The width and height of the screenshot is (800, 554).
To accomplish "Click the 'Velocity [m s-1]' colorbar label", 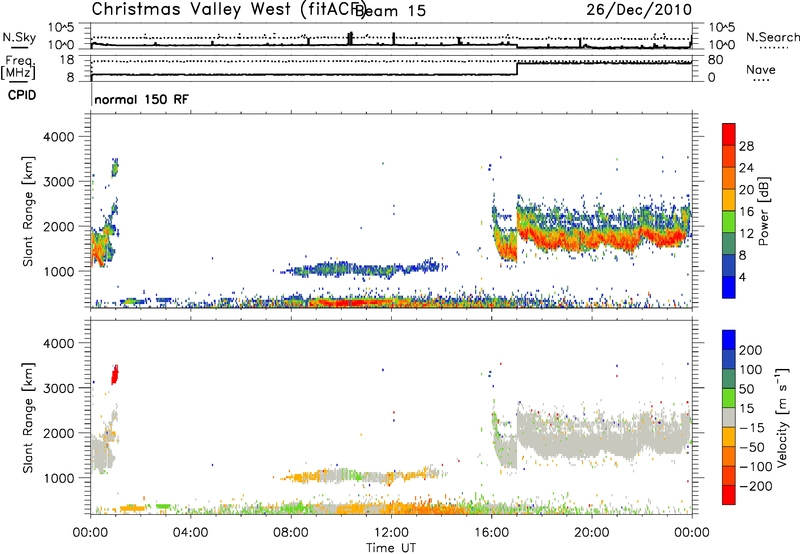I will [782, 417].
